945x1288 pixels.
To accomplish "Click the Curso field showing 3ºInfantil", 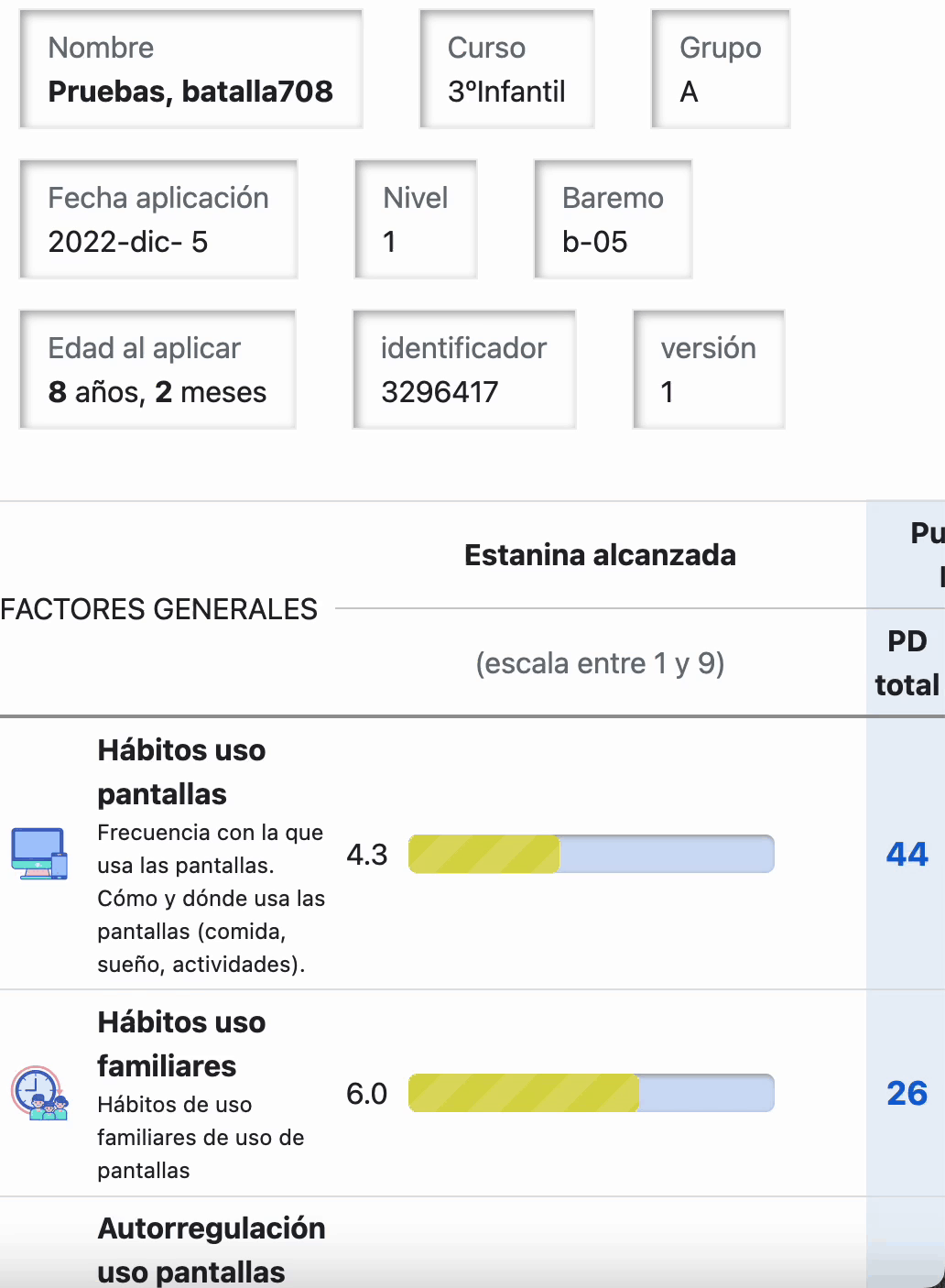I will (x=506, y=70).
